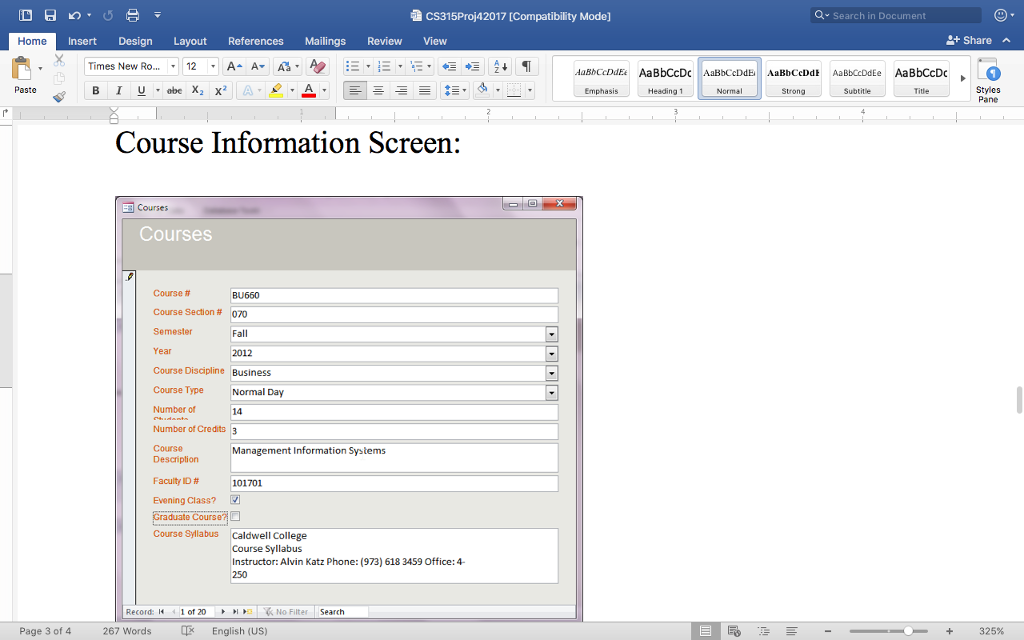This screenshot has height=640, width=1024.
Task: Click the Print icon in the quick access toolbar
Action: [130, 13]
